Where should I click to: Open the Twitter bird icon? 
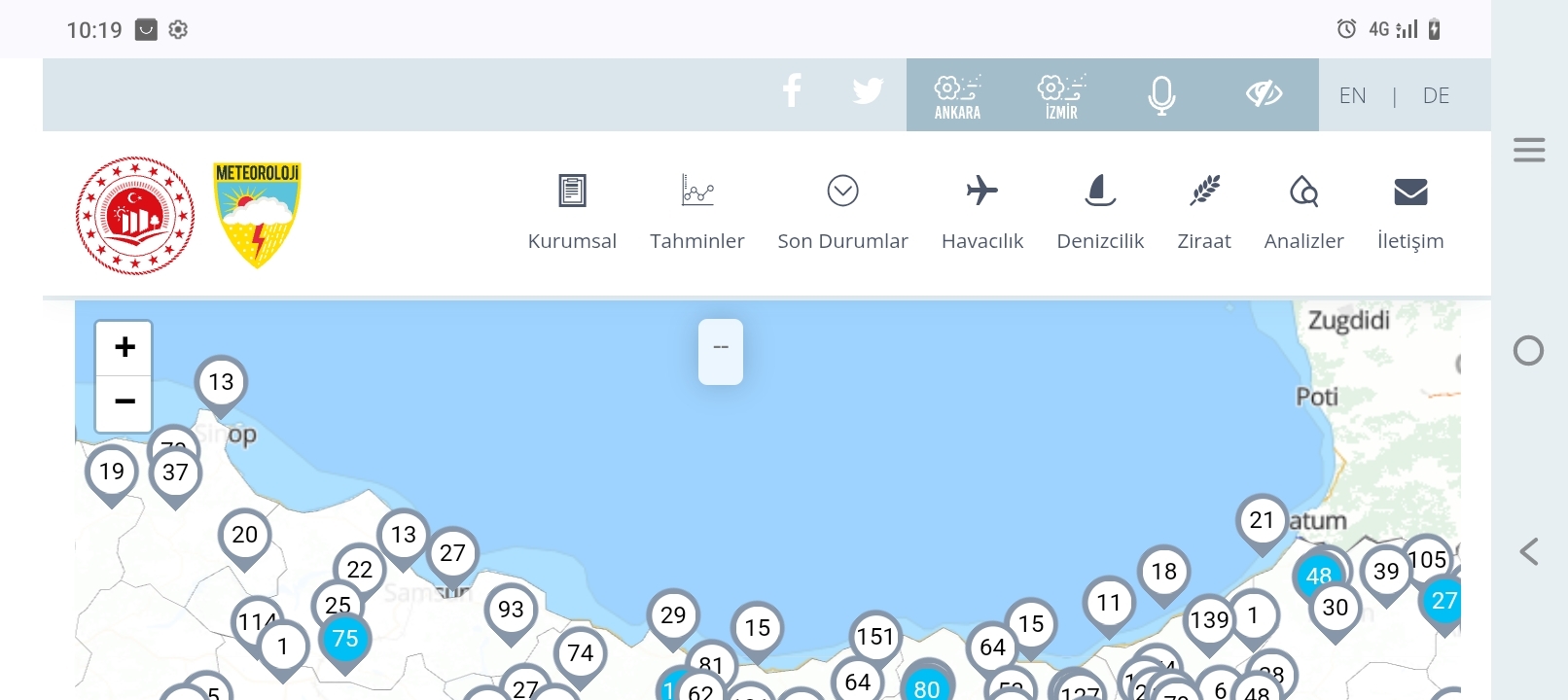[x=868, y=91]
